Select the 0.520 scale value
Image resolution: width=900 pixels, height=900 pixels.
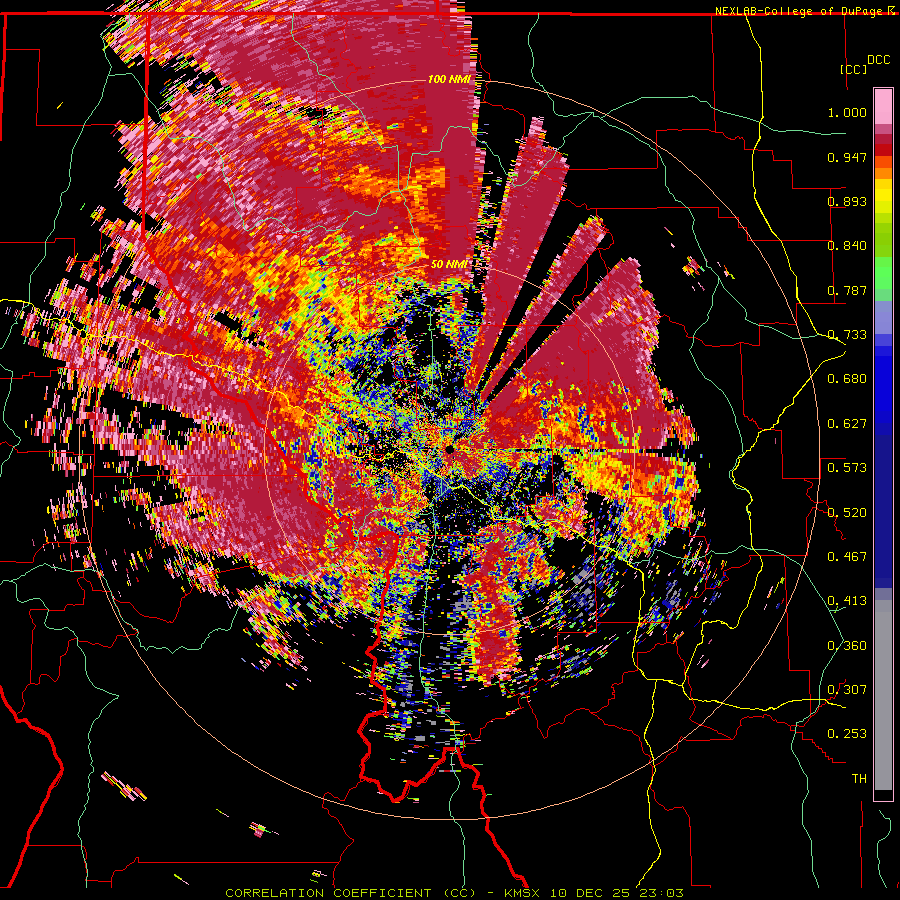[x=847, y=513]
